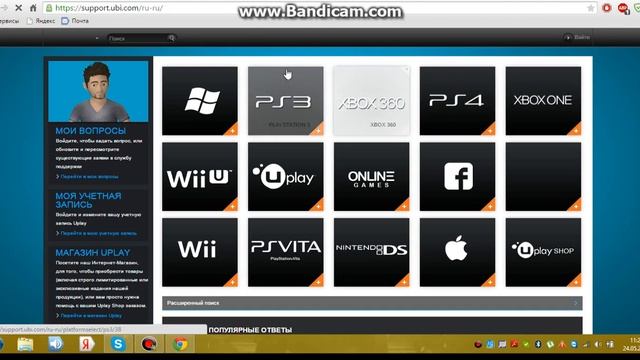This screenshot has height=360, width=640.
Task: Click the login link in the top bar
Action: (577, 37)
